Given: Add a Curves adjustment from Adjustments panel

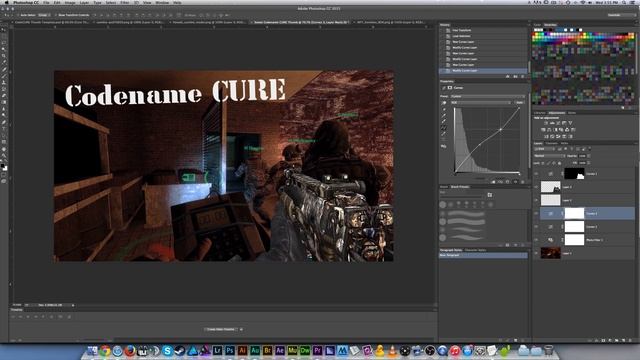Looking at the screenshot, I should pyautogui.click(x=558, y=123).
